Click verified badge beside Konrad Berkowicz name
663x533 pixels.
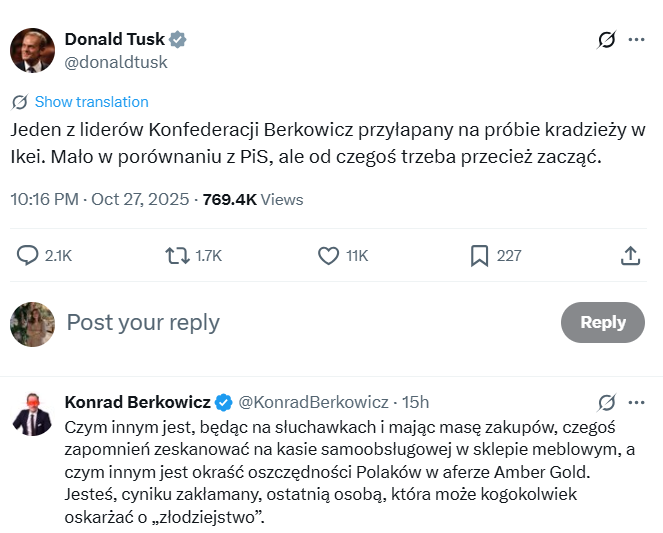pyautogui.click(x=225, y=402)
